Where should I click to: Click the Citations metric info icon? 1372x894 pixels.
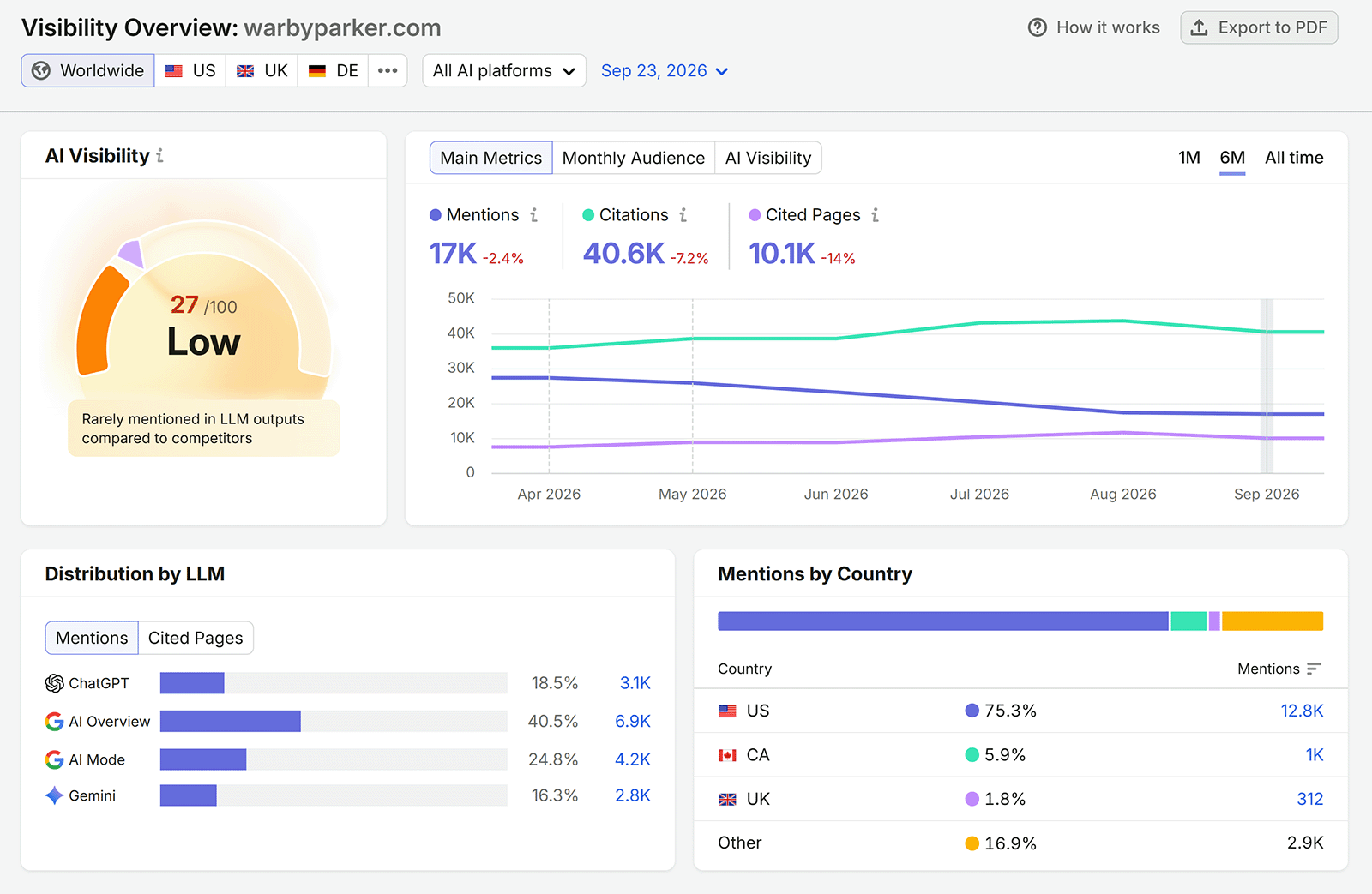(683, 215)
